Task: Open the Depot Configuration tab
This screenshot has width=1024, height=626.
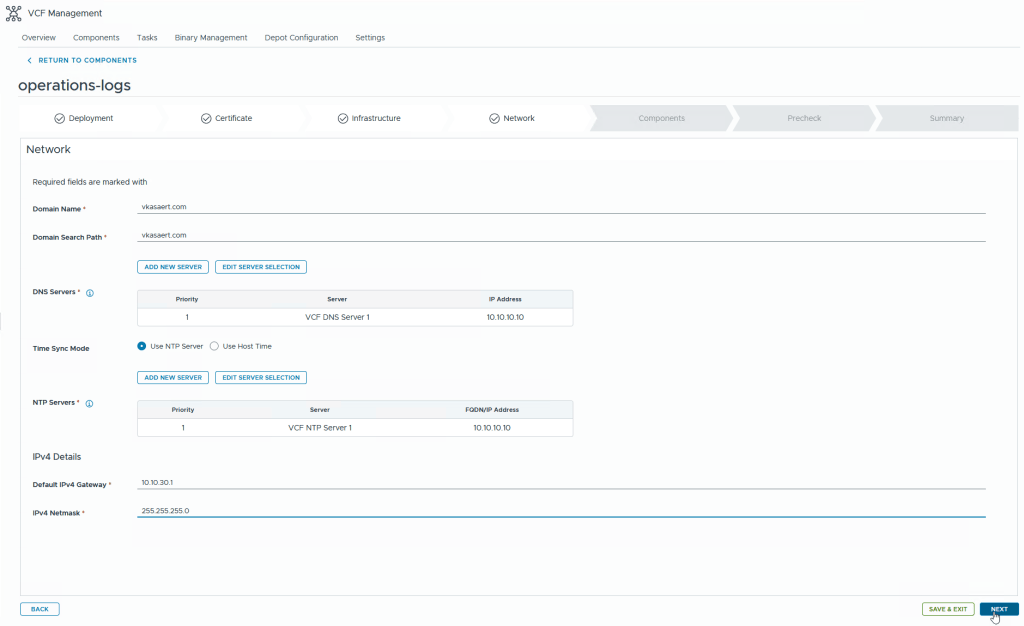Action: [301, 38]
